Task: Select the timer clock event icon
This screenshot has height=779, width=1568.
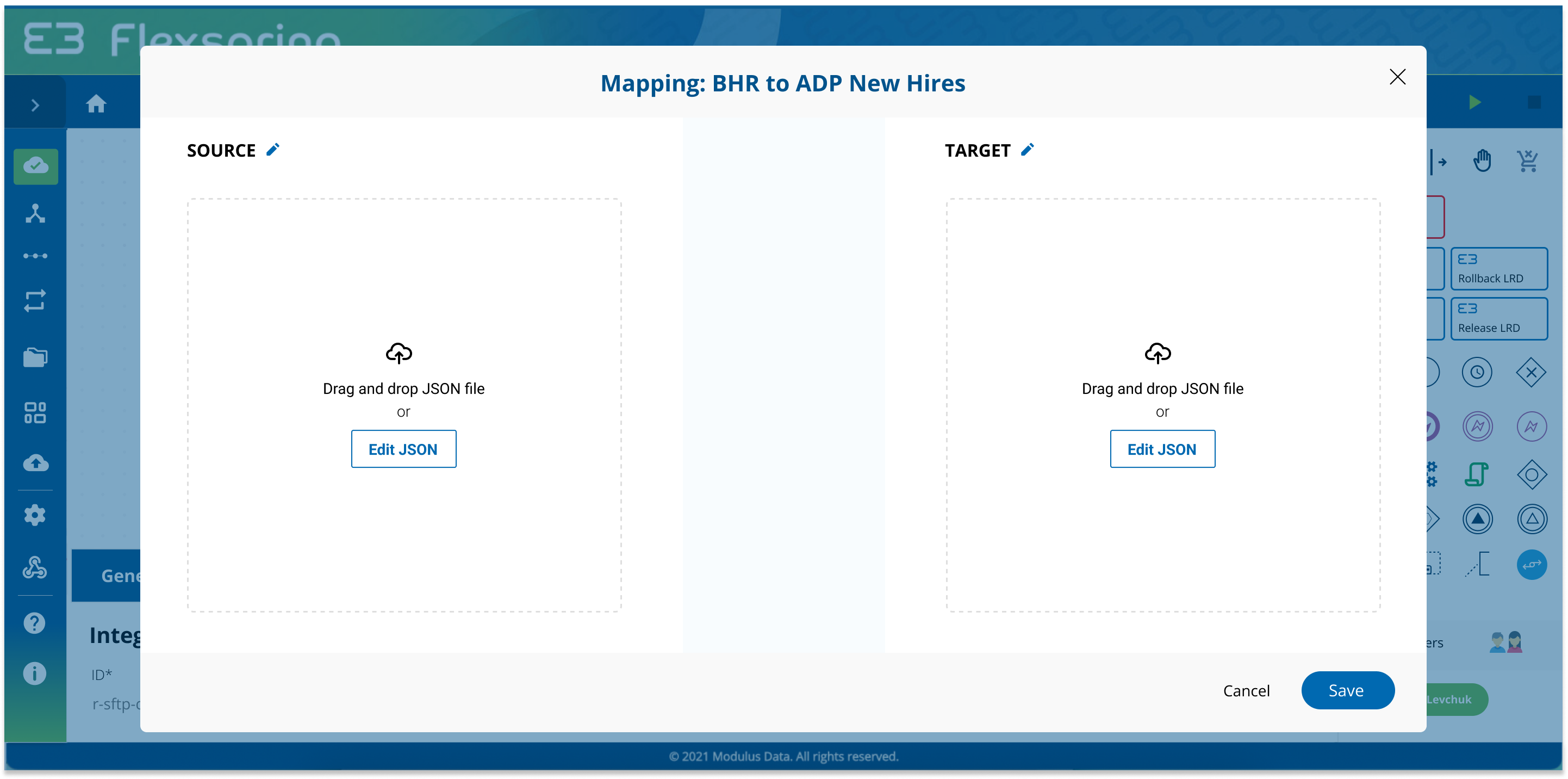Action: pyautogui.click(x=1477, y=372)
